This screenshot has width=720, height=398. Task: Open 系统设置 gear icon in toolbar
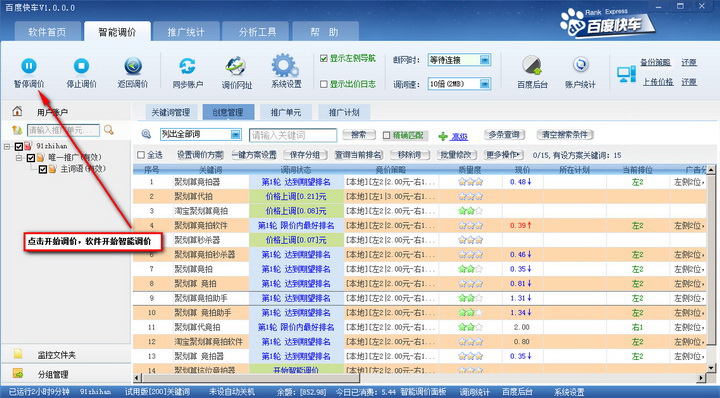(x=285, y=65)
